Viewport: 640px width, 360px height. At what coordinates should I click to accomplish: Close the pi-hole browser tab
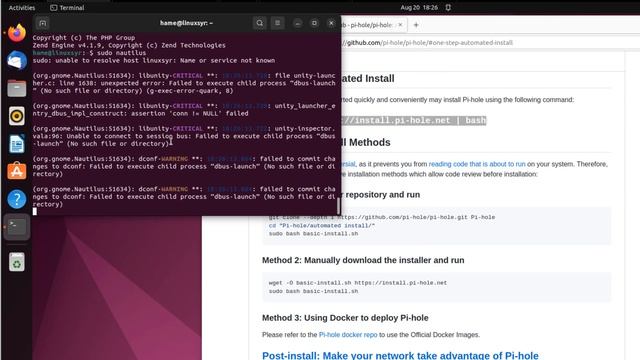pos(400,25)
